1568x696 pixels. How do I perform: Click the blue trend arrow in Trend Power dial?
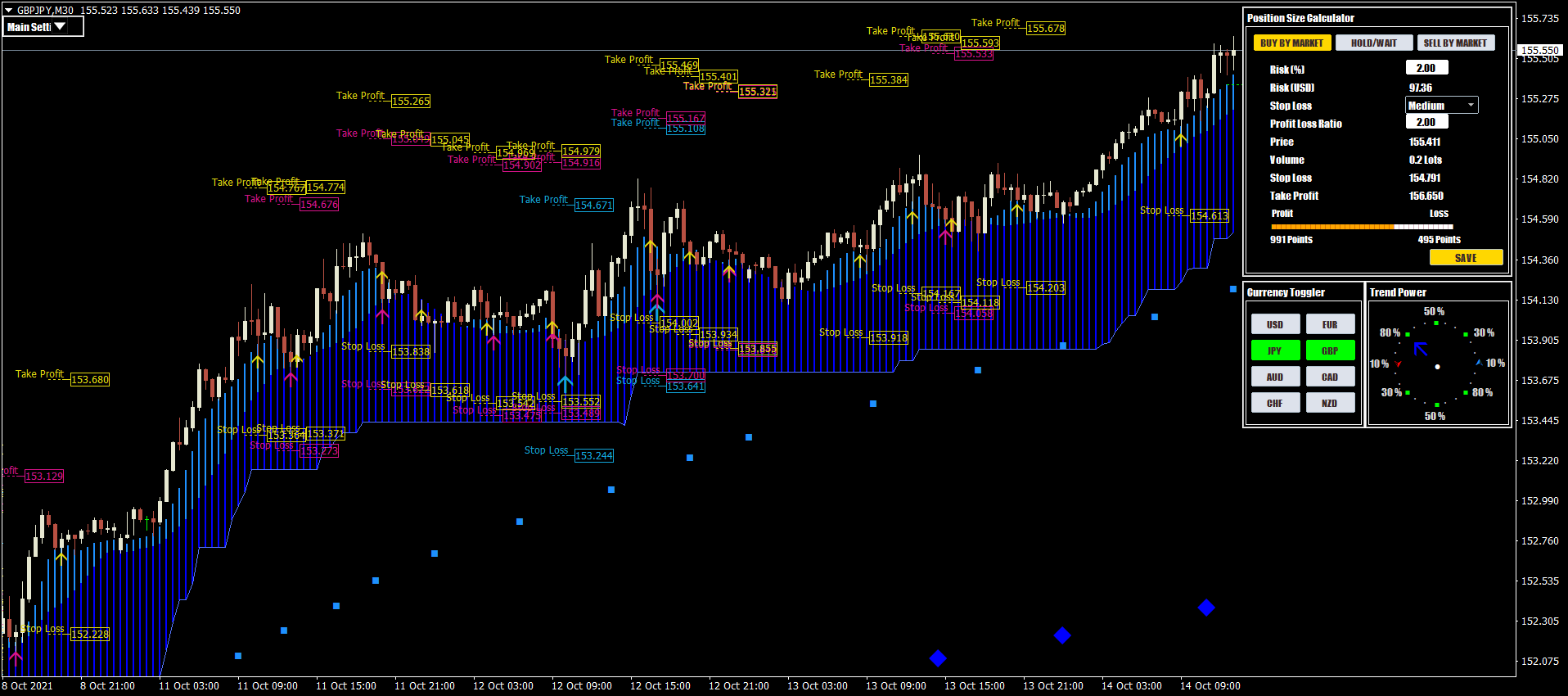click(1421, 349)
